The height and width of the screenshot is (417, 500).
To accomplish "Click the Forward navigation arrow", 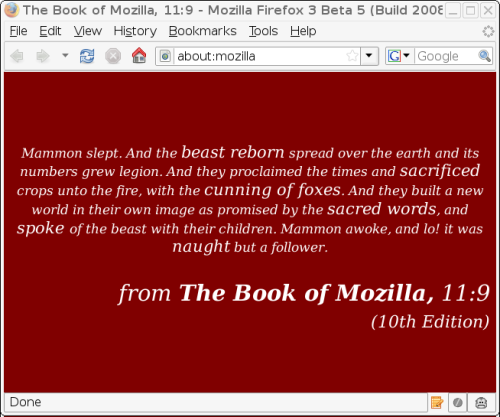I will pos(43,56).
